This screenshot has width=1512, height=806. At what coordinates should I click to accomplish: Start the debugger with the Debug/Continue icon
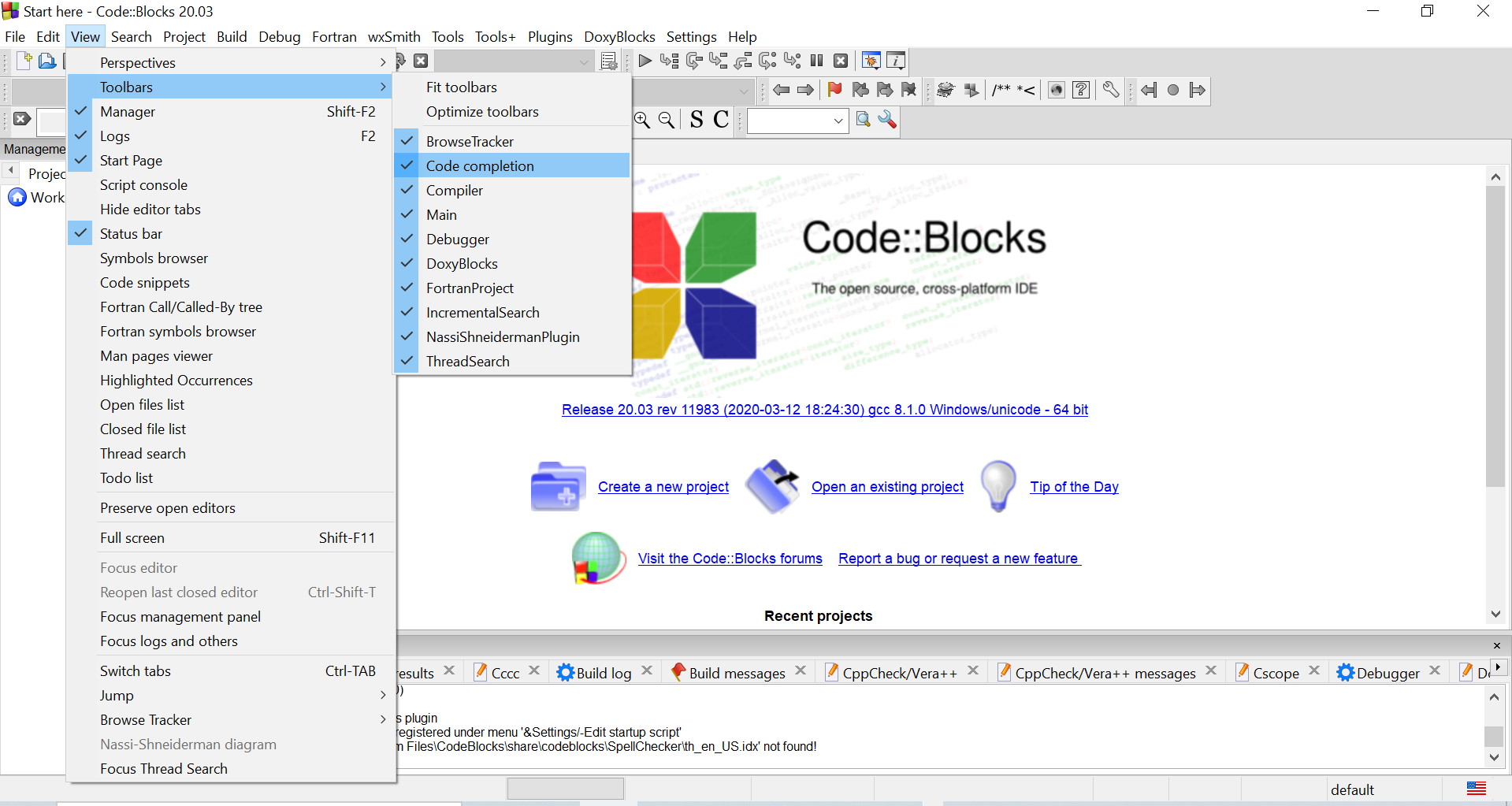click(645, 61)
